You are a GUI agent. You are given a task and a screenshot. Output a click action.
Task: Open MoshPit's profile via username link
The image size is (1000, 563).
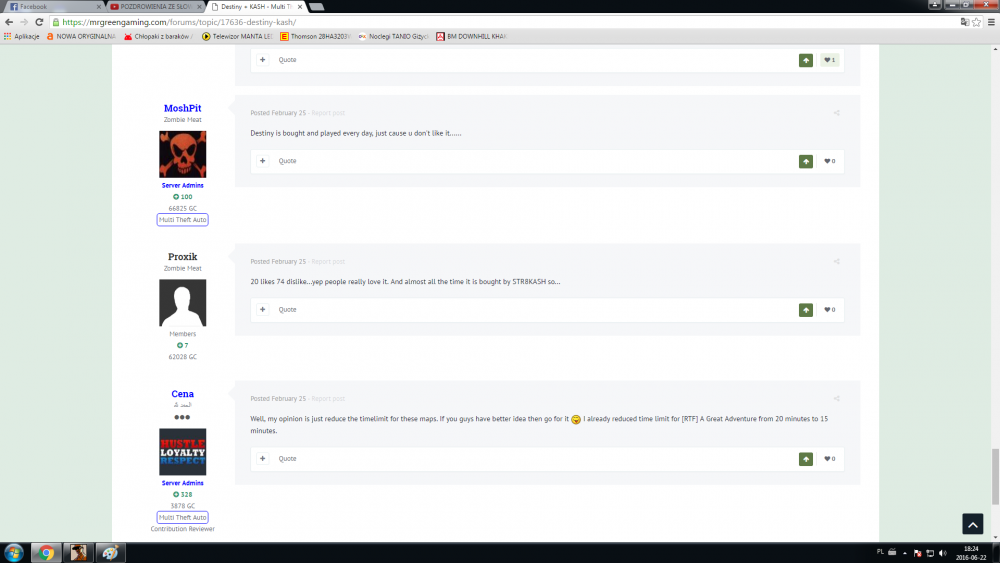182,108
